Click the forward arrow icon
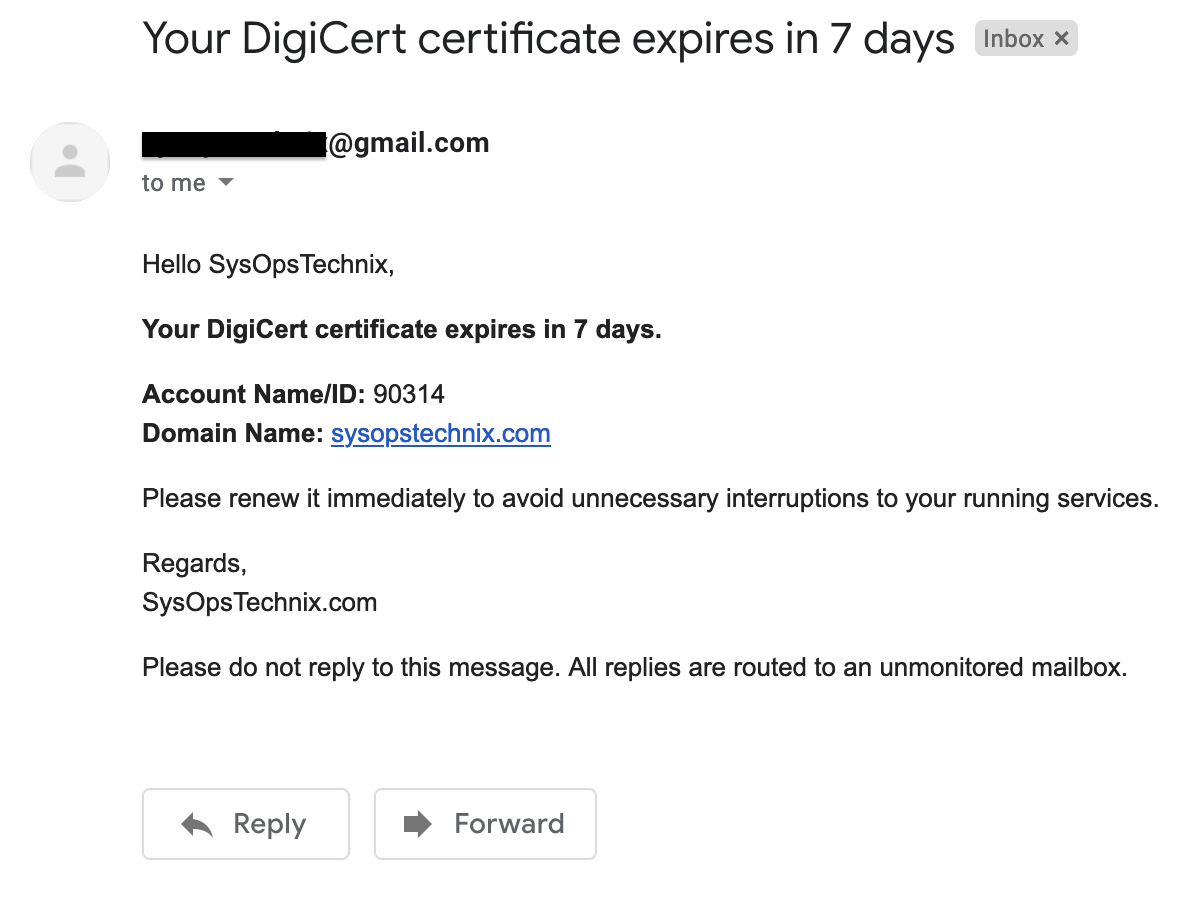Viewport: 1202px width, 898px height. coord(417,824)
